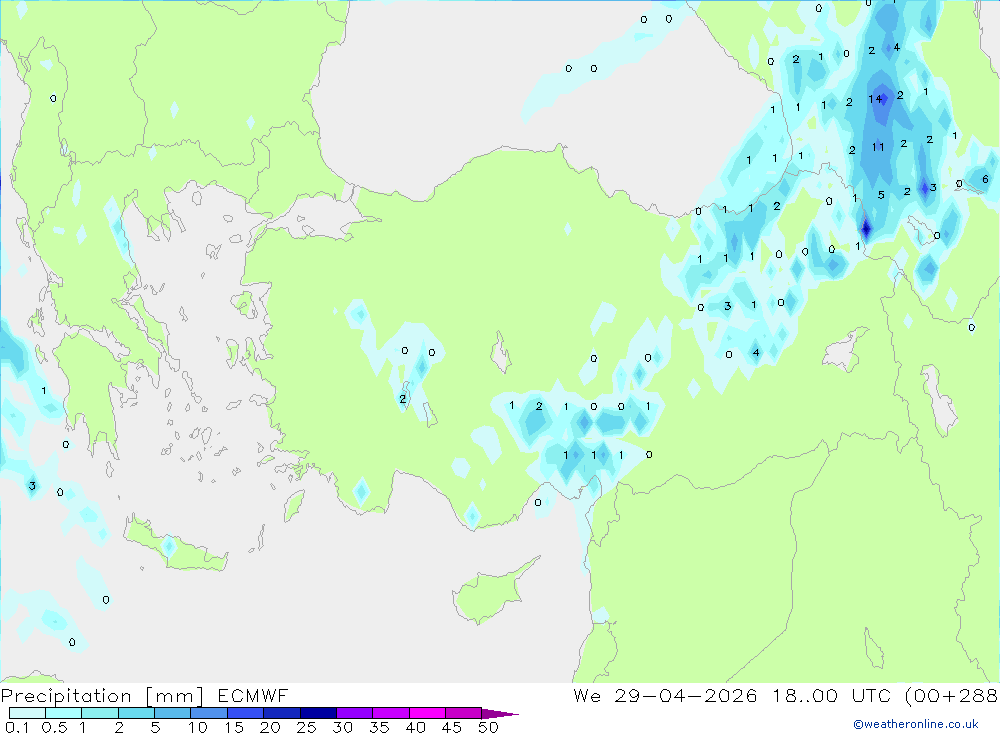Image resolution: width=1000 pixels, height=733 pixels.
Task: Click the 40–45 mm legend color box
Action: [427, 713]
